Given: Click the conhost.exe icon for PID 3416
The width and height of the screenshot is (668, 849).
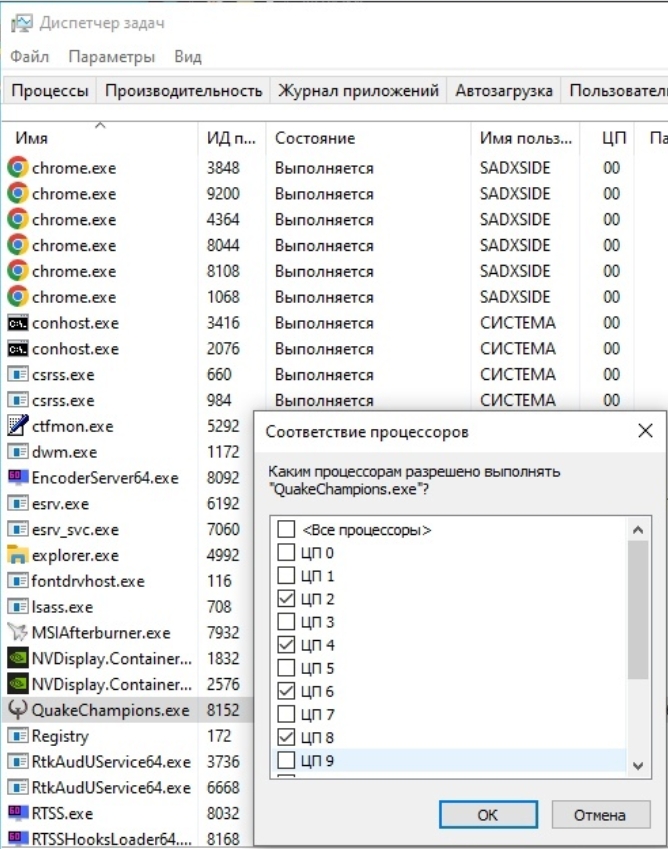Looking at the screenshot, I should 17,323.
